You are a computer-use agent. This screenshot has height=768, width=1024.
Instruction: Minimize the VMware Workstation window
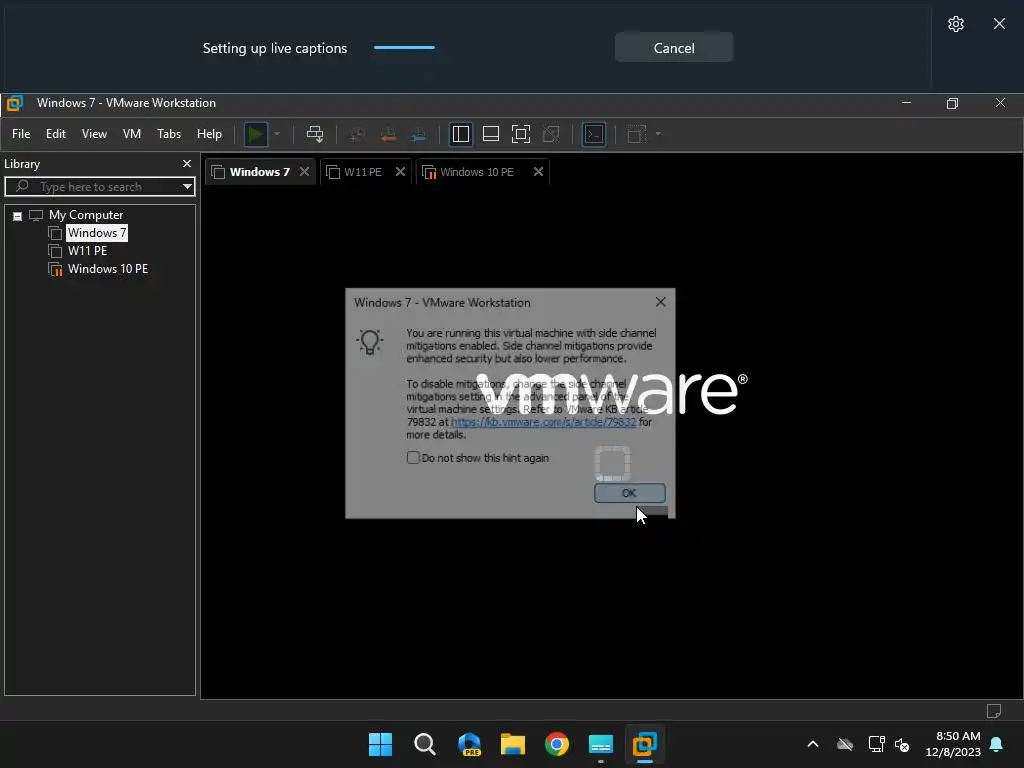point(906,103)
